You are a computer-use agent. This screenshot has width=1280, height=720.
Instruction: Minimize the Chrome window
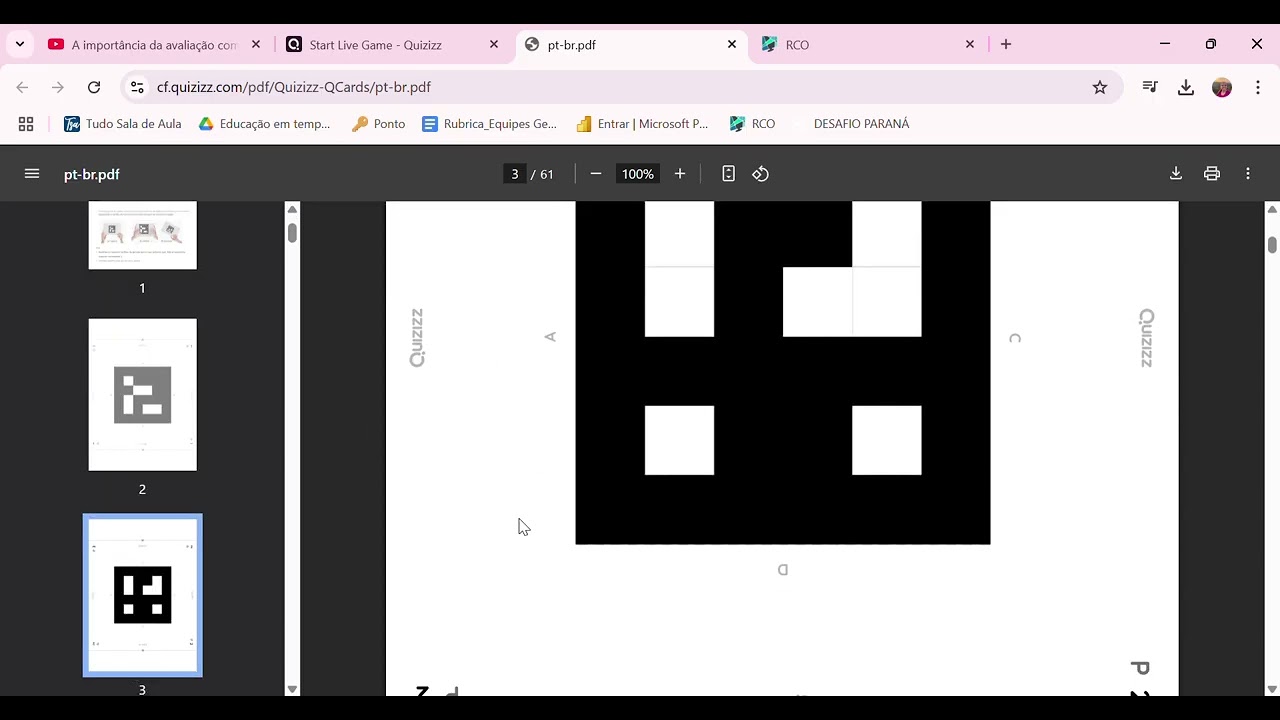click(x=1165, y=44)
